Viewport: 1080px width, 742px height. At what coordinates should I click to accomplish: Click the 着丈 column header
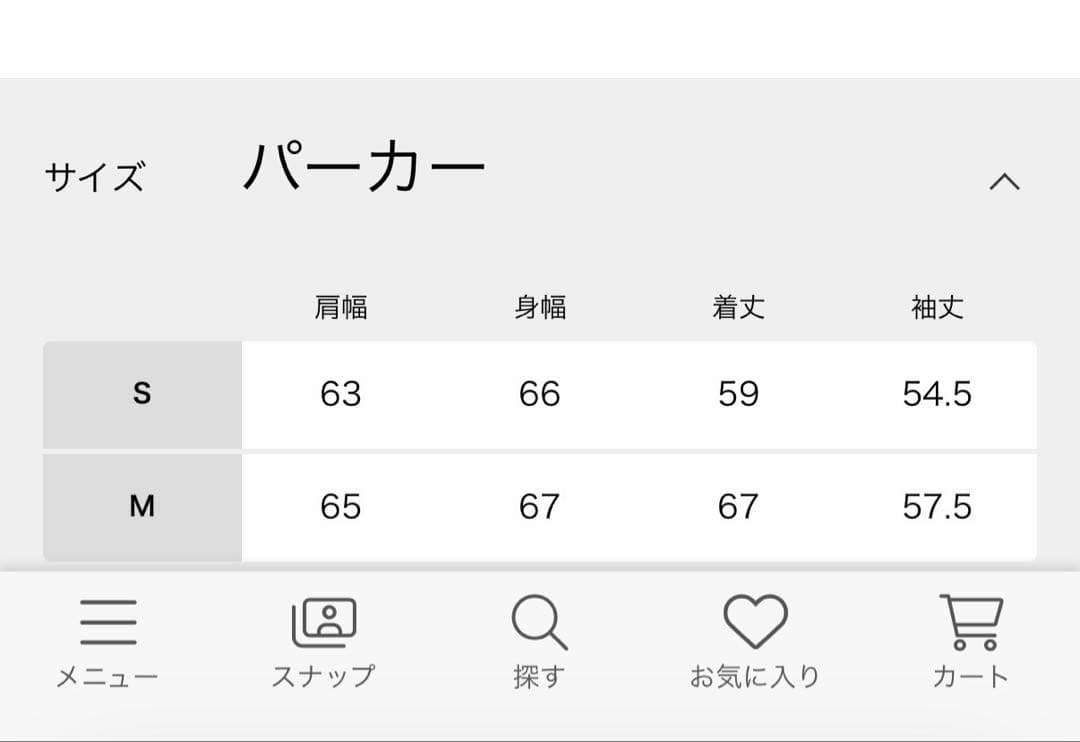tap(738, 307)
